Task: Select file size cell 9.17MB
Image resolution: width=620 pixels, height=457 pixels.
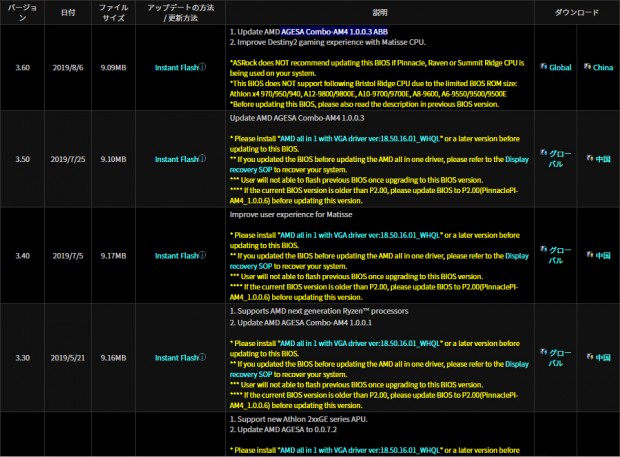Action: pos(113,256)
